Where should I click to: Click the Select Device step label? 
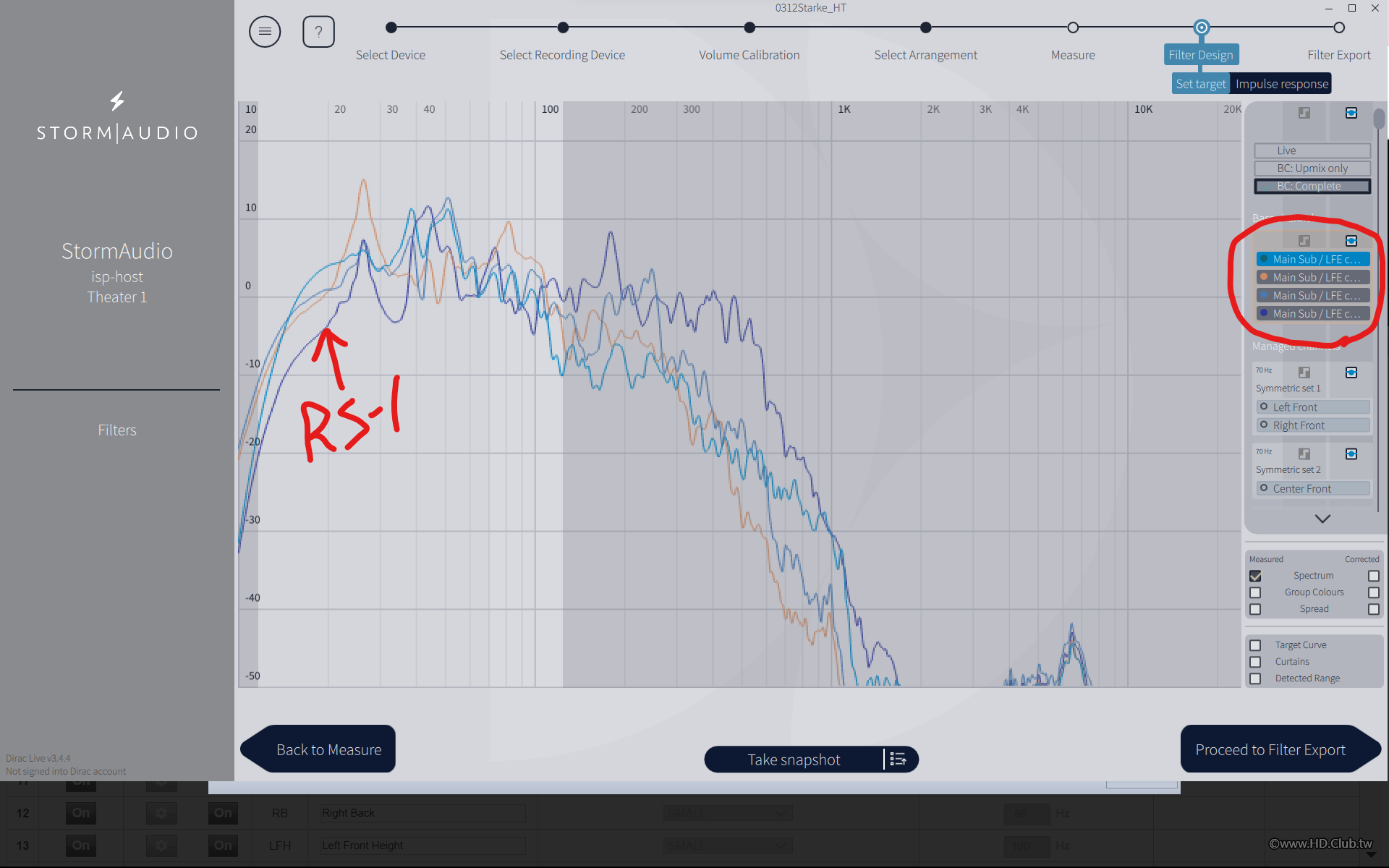[x=391, y=55]
